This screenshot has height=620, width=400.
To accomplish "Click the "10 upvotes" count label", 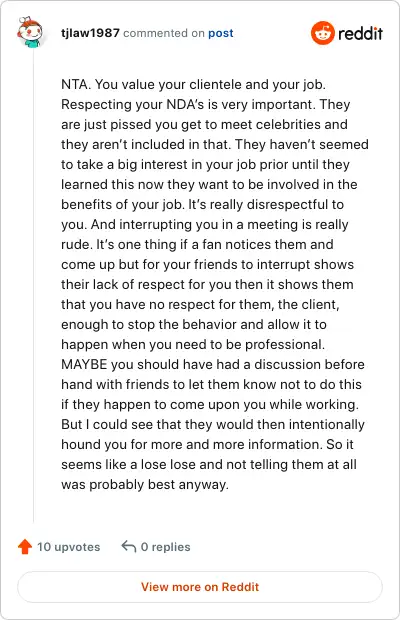I will point(68,547).
